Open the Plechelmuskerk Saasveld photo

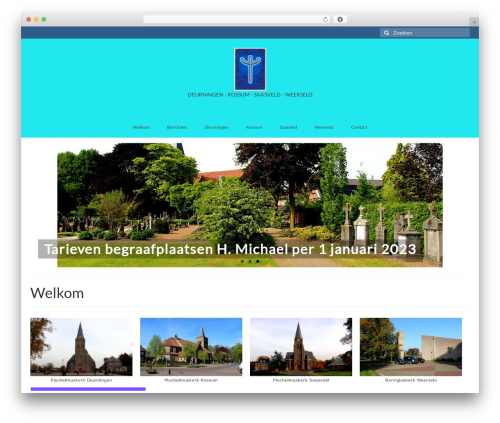pyautogui.click(x=301, y=347)
